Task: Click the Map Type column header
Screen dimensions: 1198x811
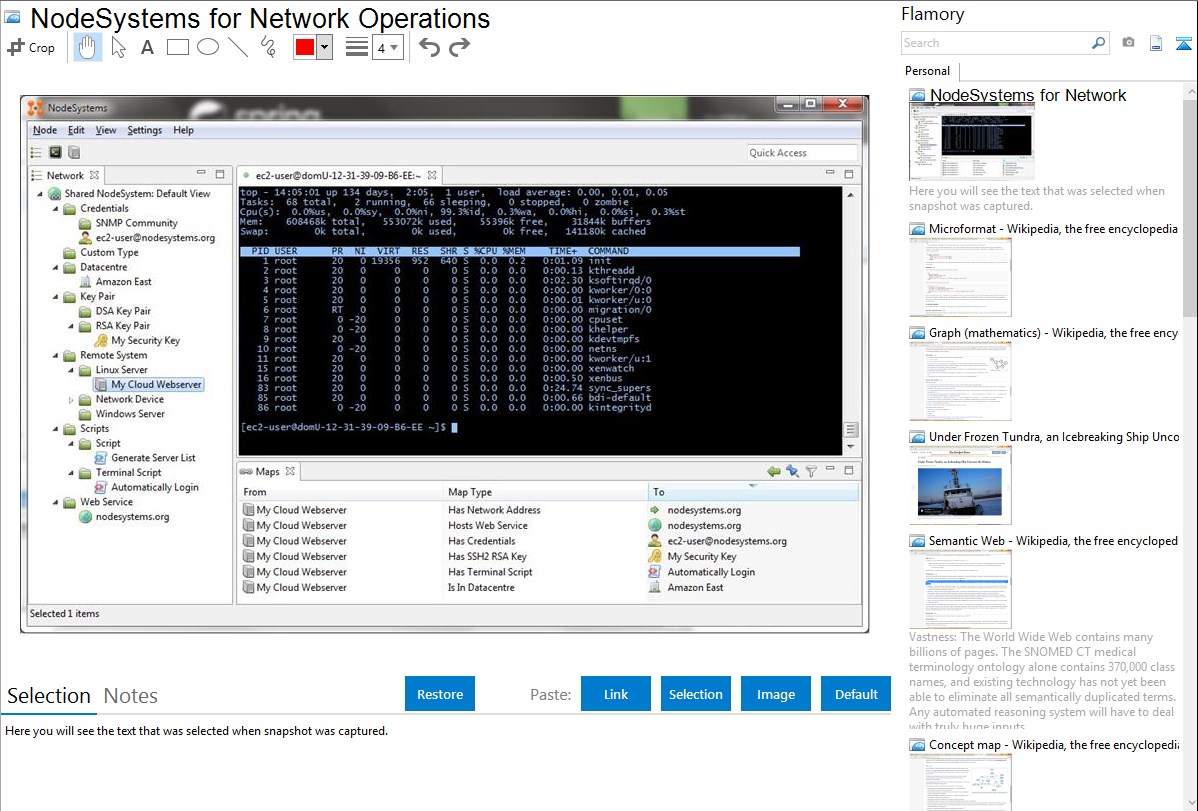Action: pyautogui.click(x=545, y=492)
